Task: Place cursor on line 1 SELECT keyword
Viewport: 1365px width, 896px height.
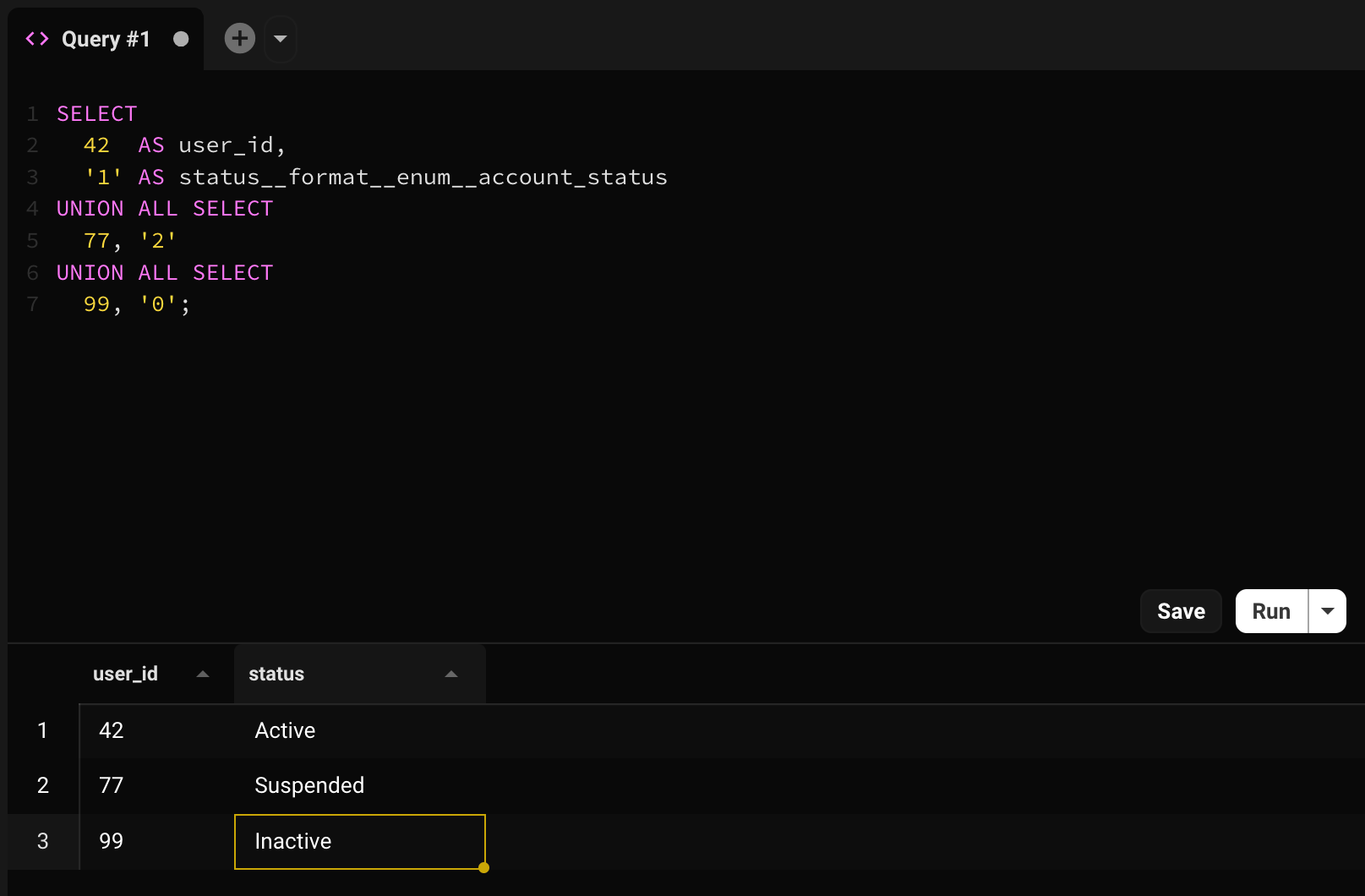Action: [x=96, y=114]
